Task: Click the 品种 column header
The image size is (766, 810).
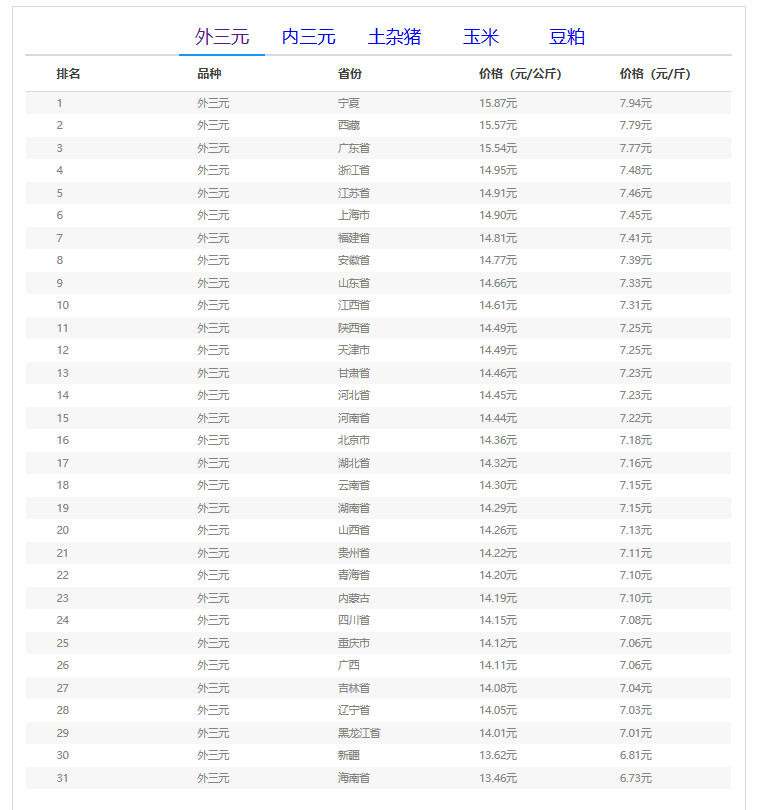Action: [x=209, y=74]
